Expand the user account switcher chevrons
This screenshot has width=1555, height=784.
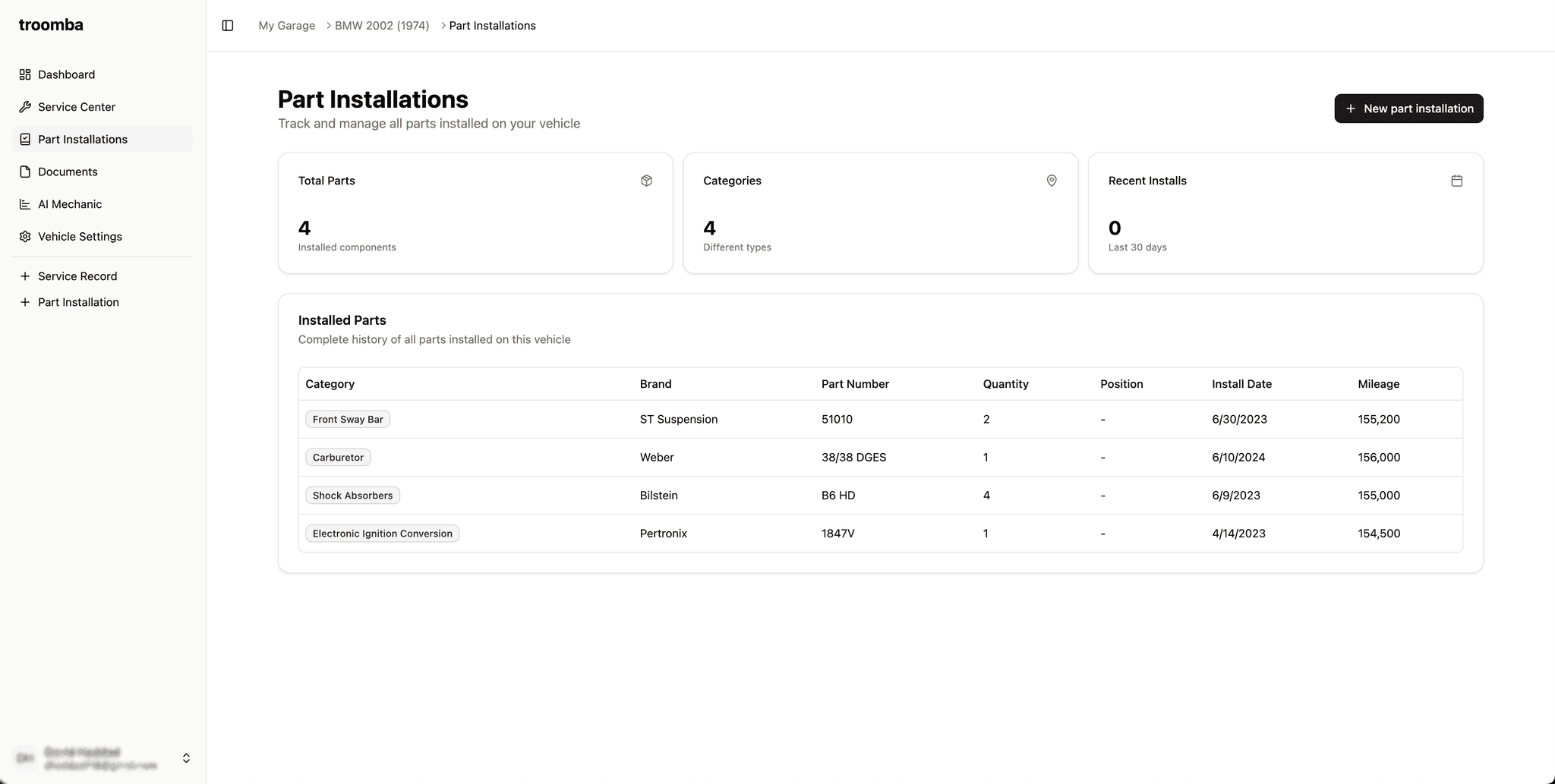click(186, 758)
